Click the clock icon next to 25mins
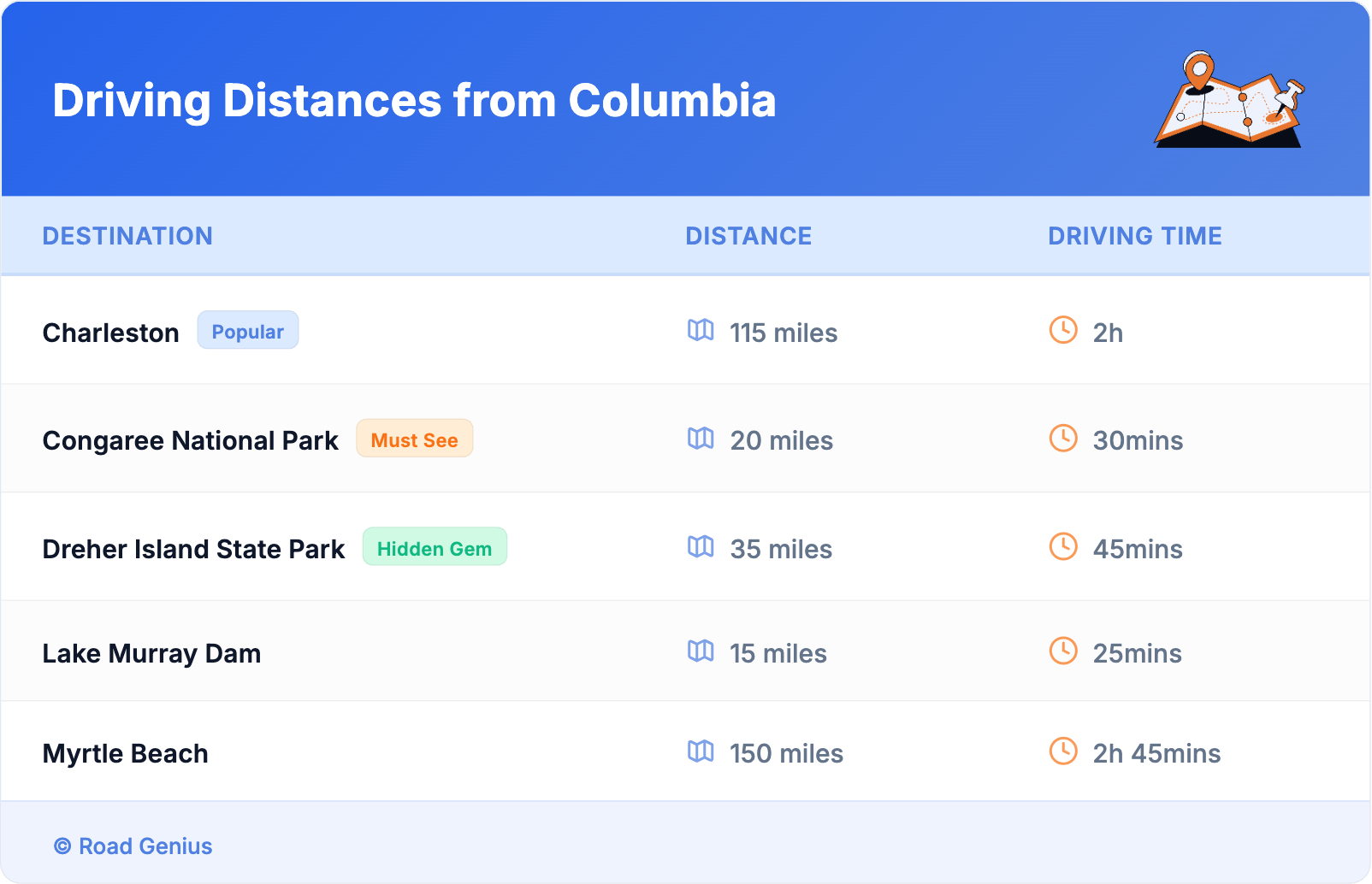The width and height of the screenshot is (1372, 884). pos(1063,651)
